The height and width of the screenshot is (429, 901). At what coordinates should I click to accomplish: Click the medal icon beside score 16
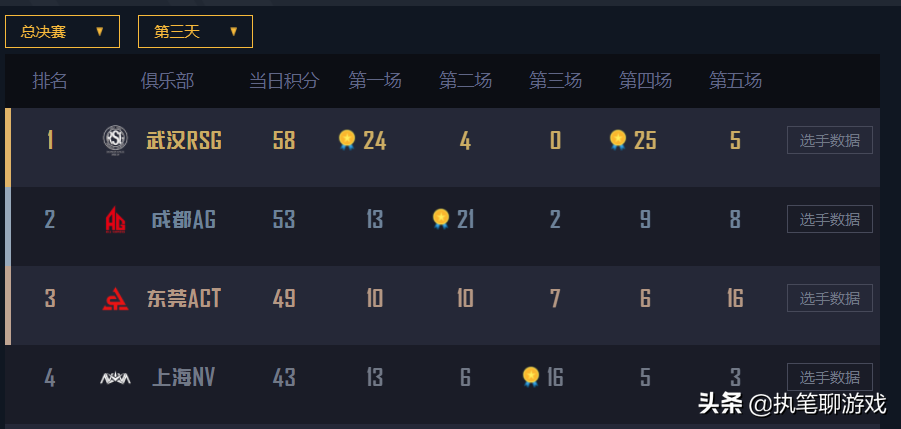(x=531, y=376)
